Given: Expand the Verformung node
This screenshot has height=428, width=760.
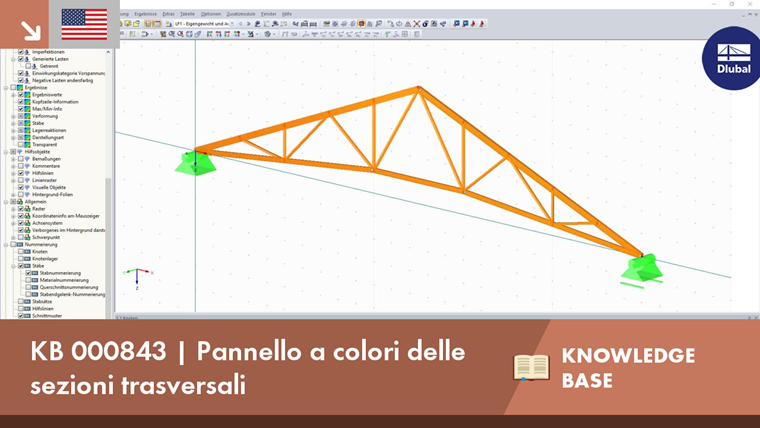Looking at the screenshot, I should coord(14,116).
